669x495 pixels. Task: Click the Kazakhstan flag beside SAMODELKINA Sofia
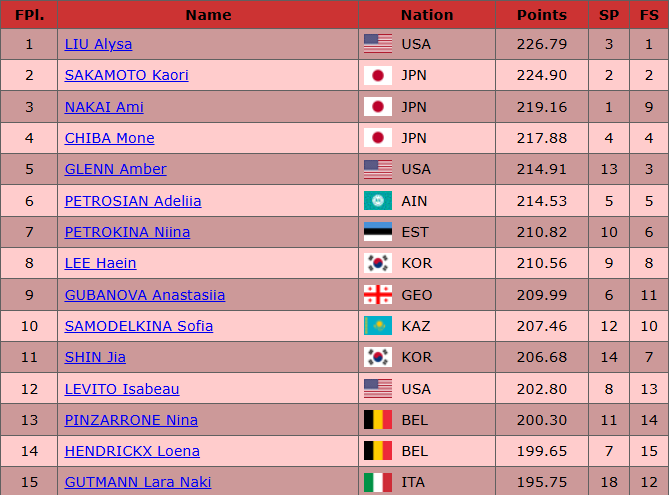point(378,326)
